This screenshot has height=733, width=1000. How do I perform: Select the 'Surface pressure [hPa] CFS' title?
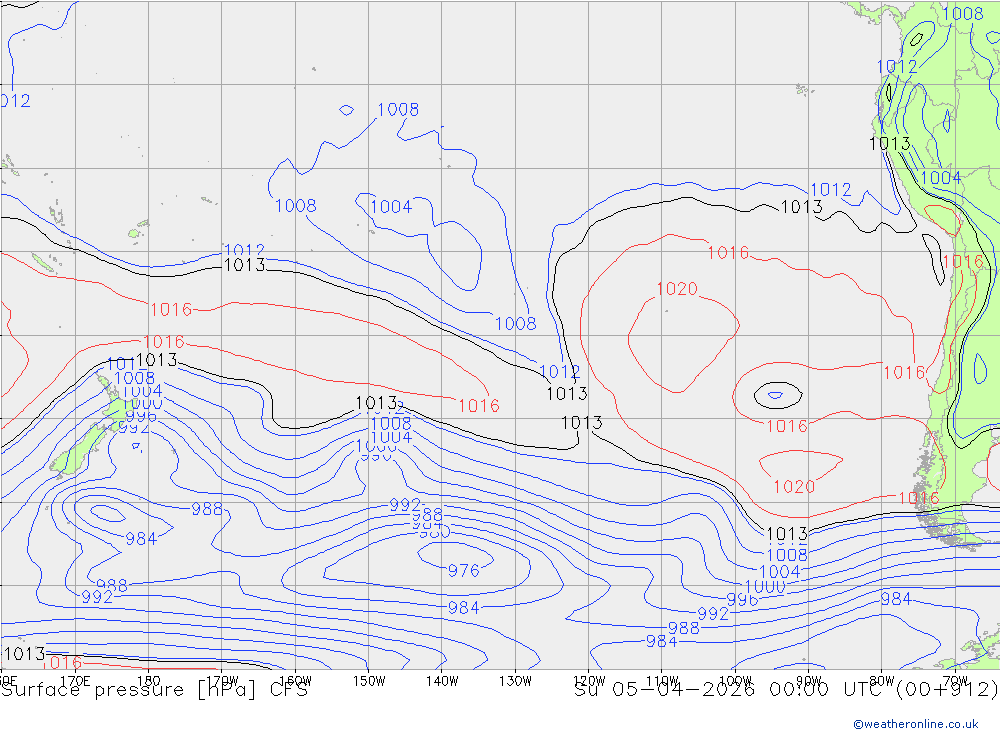click(x=154, y=690)
